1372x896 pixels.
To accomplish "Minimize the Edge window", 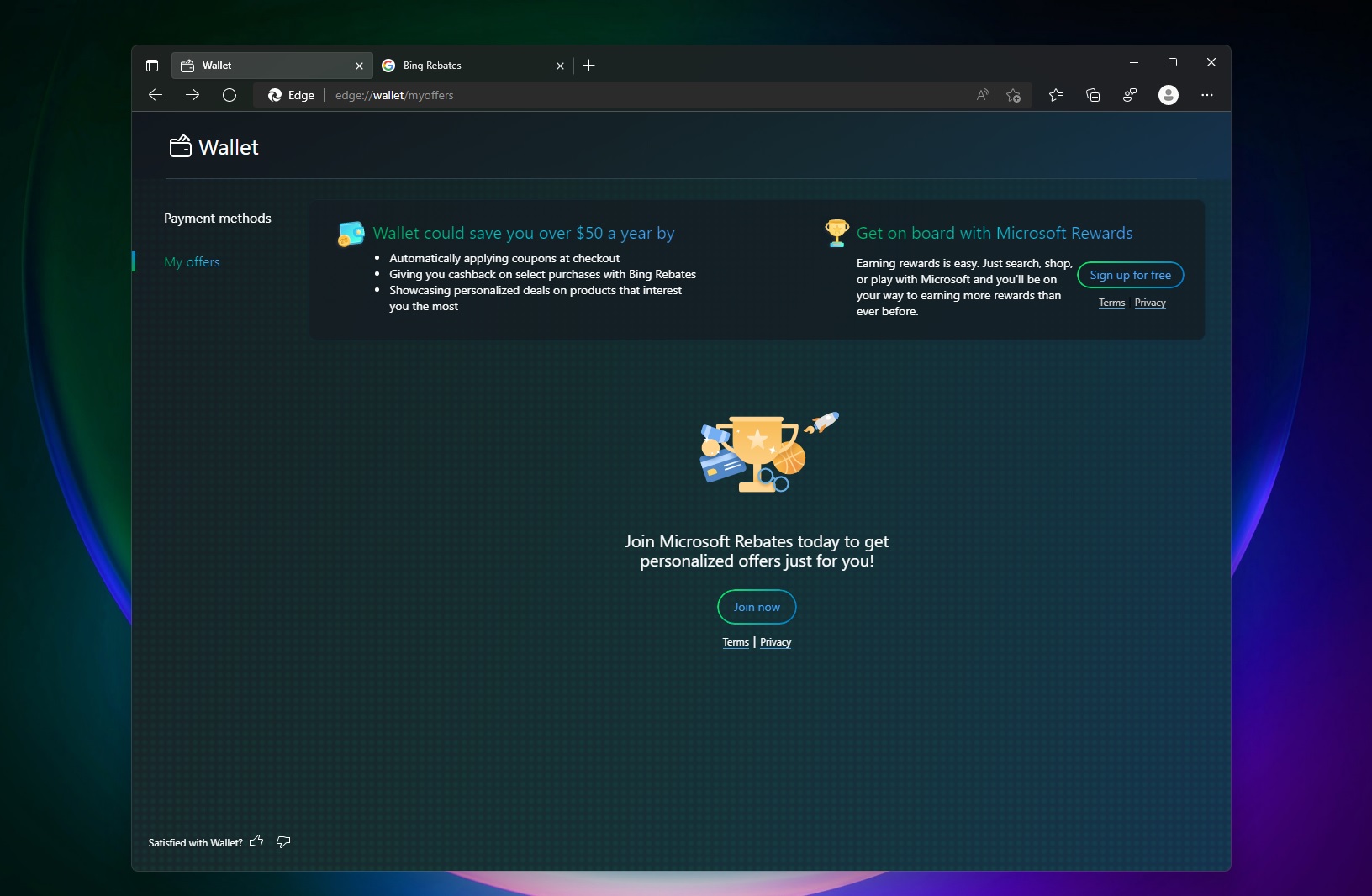I will (1133, 62).
